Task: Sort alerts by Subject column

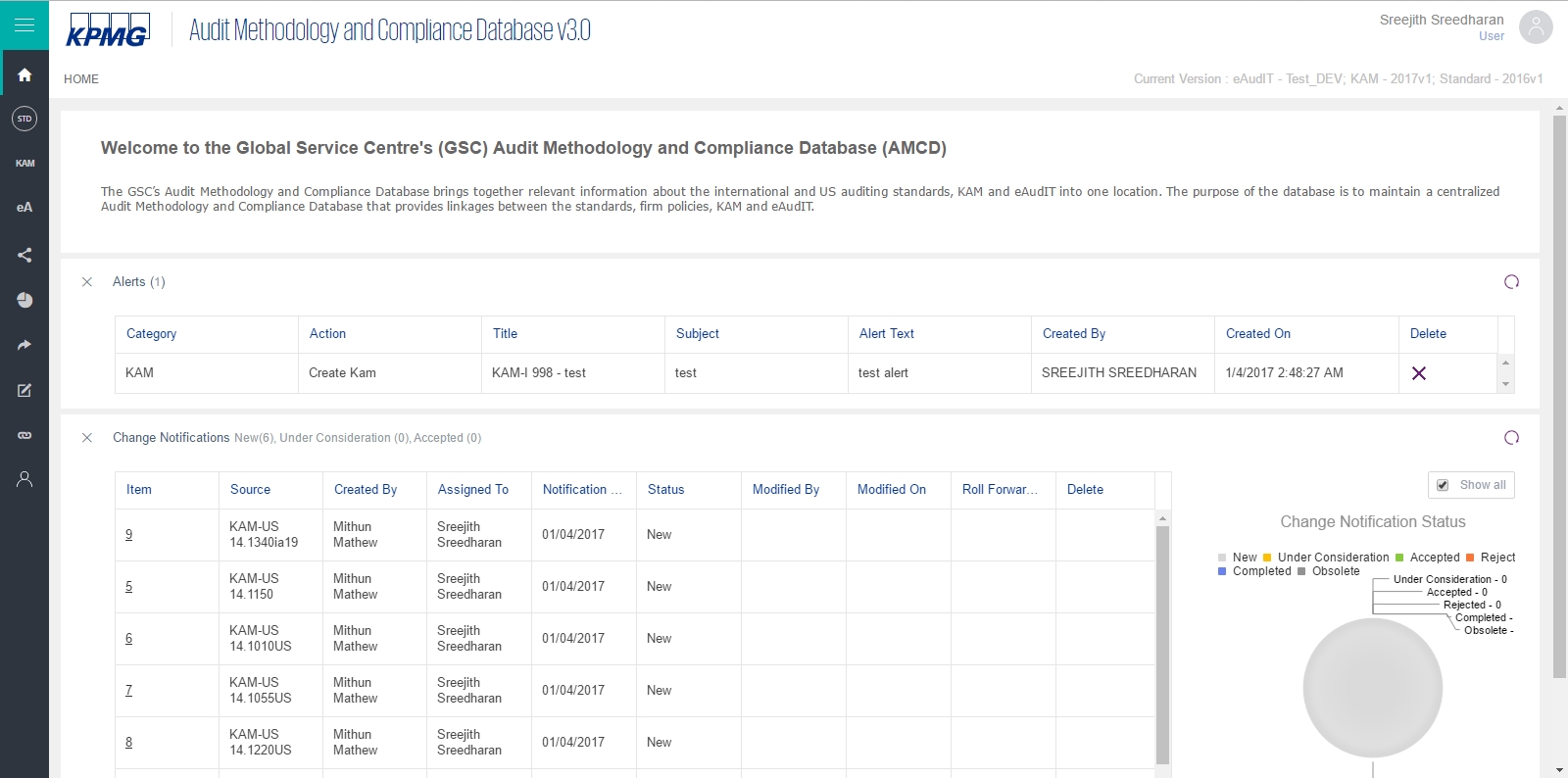Action: coord(697,334)
